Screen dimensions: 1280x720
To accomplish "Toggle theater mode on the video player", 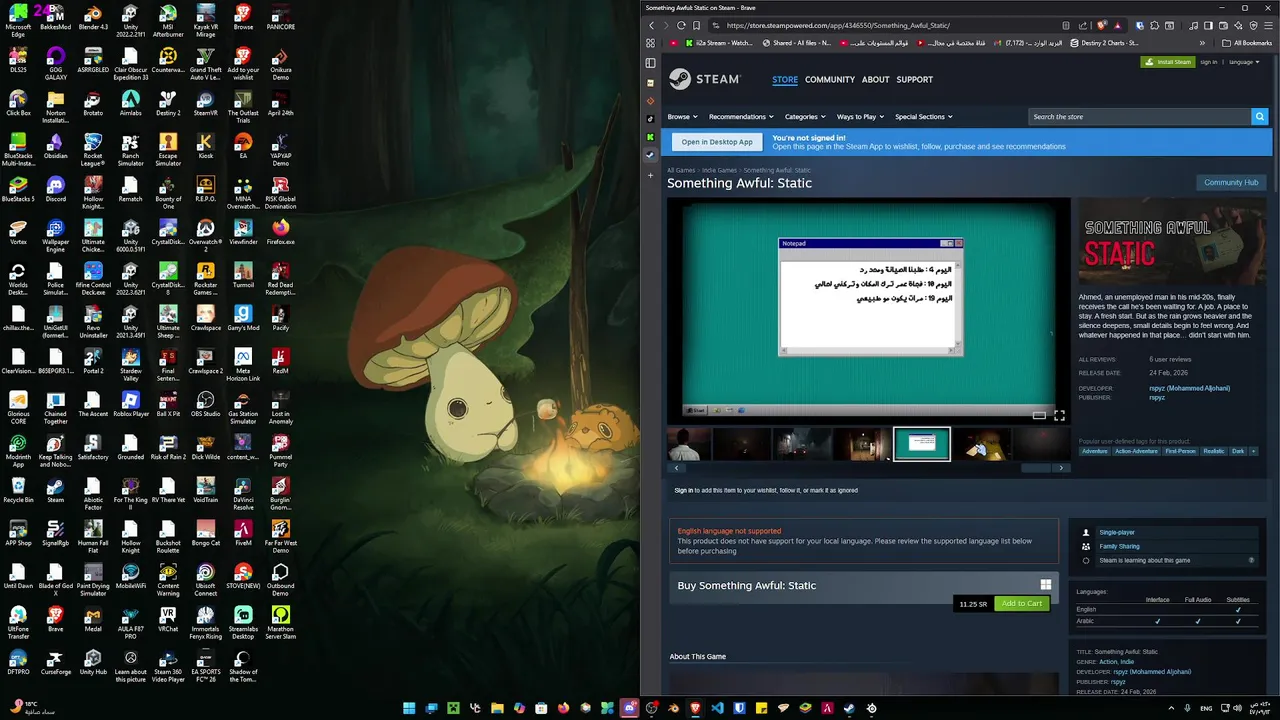I will click(x=1039, y=415).
